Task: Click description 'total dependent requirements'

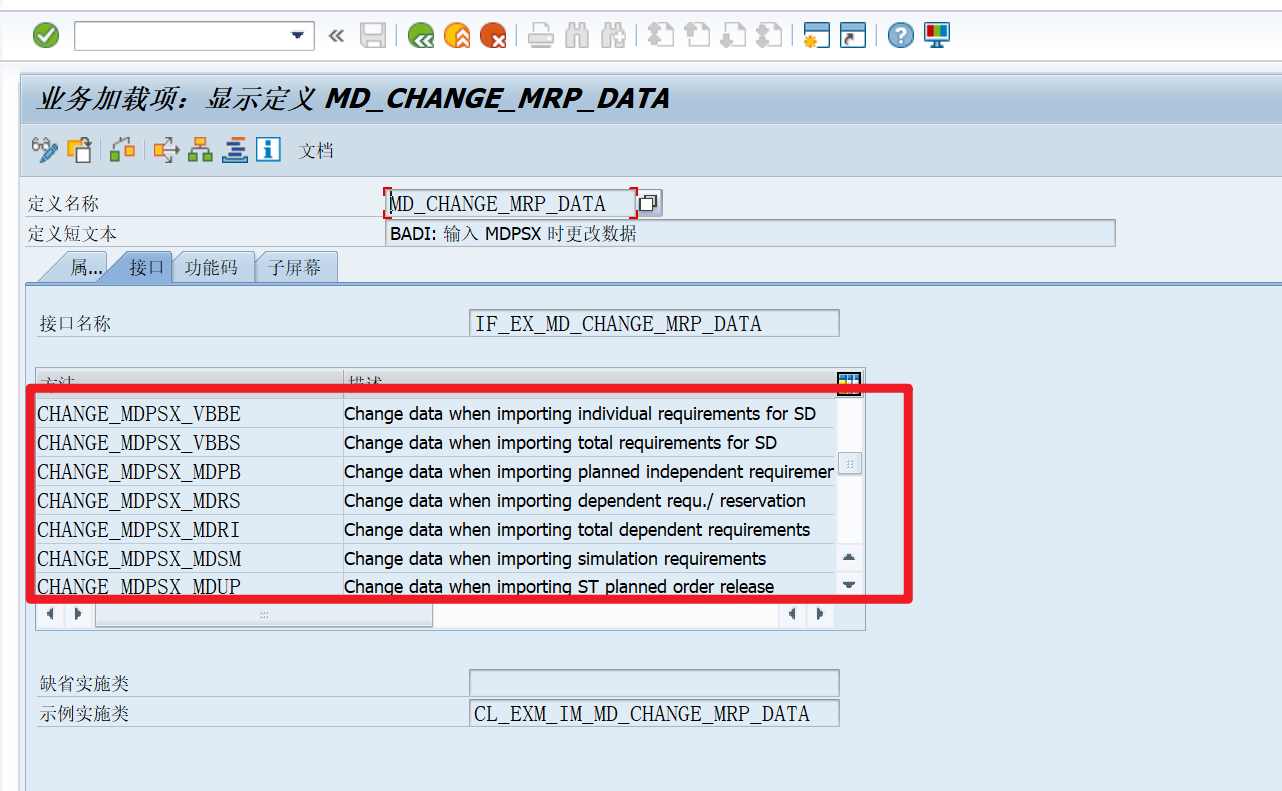Action: 694,530
